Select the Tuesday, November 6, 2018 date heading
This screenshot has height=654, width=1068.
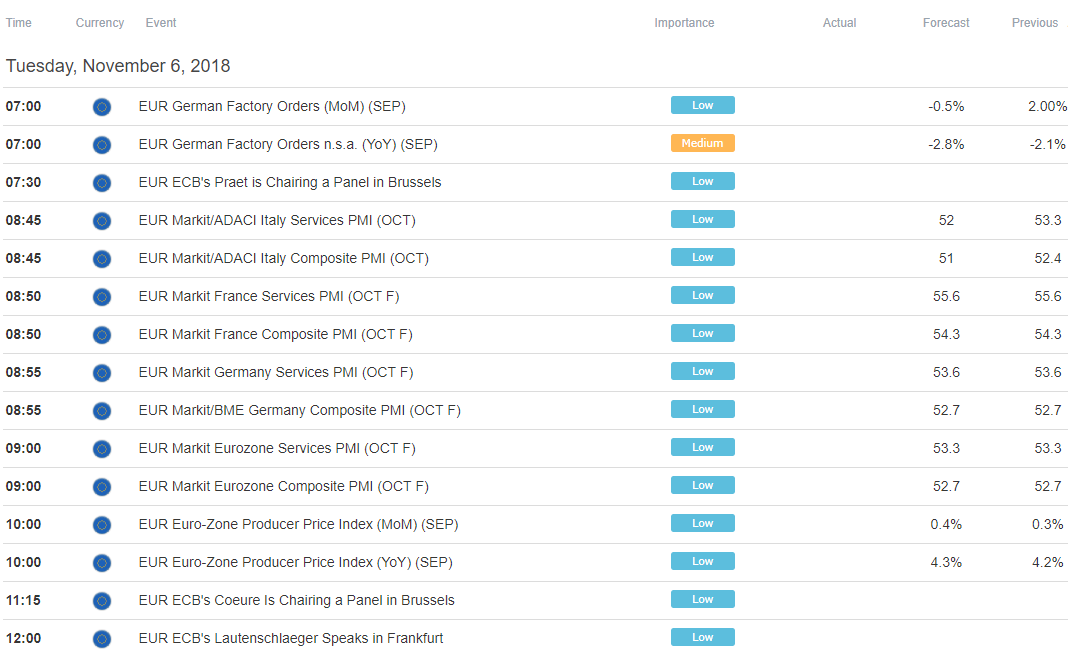pyautogui.click(x=118, y=66)
